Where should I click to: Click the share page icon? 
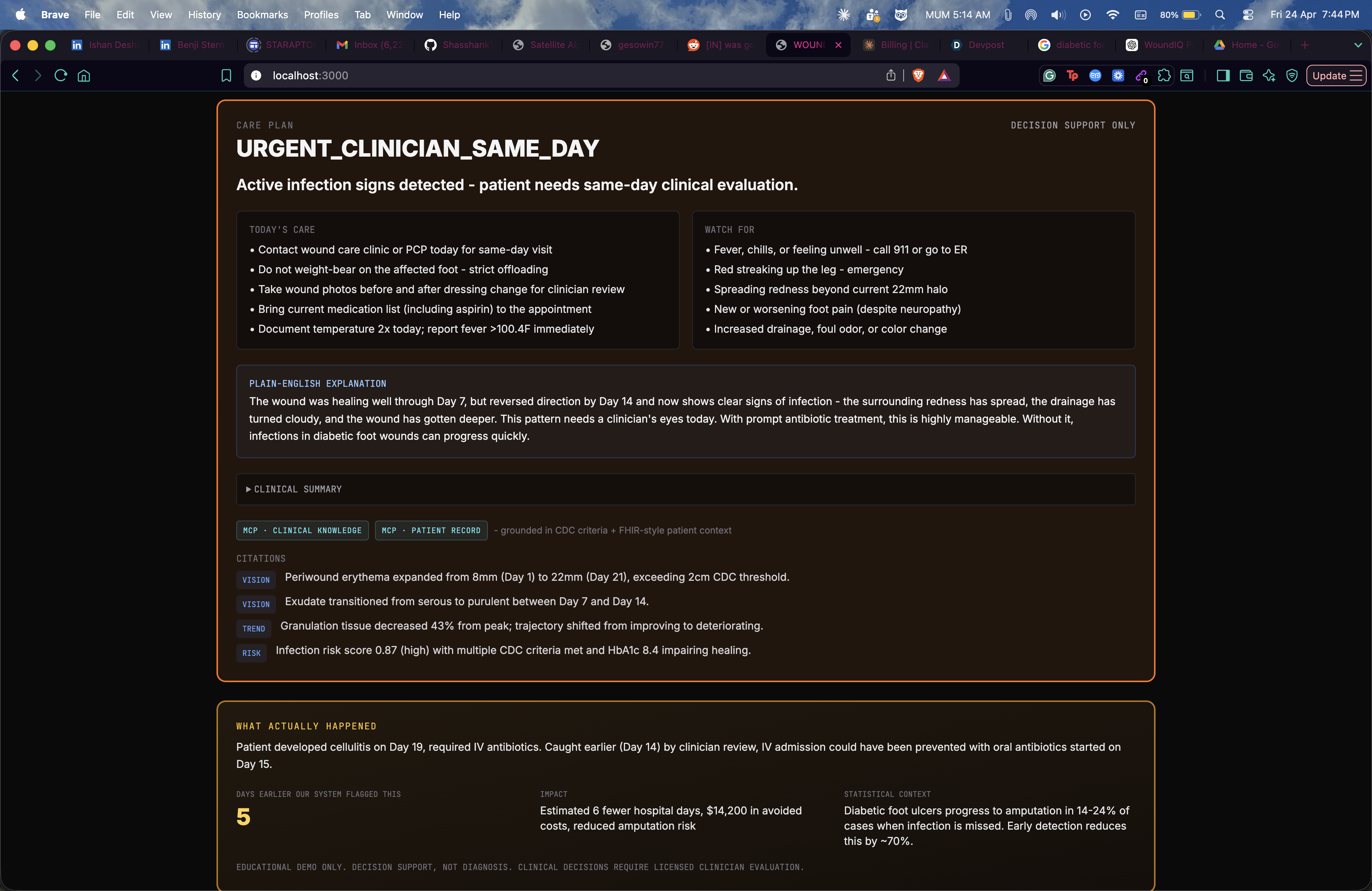891,75
